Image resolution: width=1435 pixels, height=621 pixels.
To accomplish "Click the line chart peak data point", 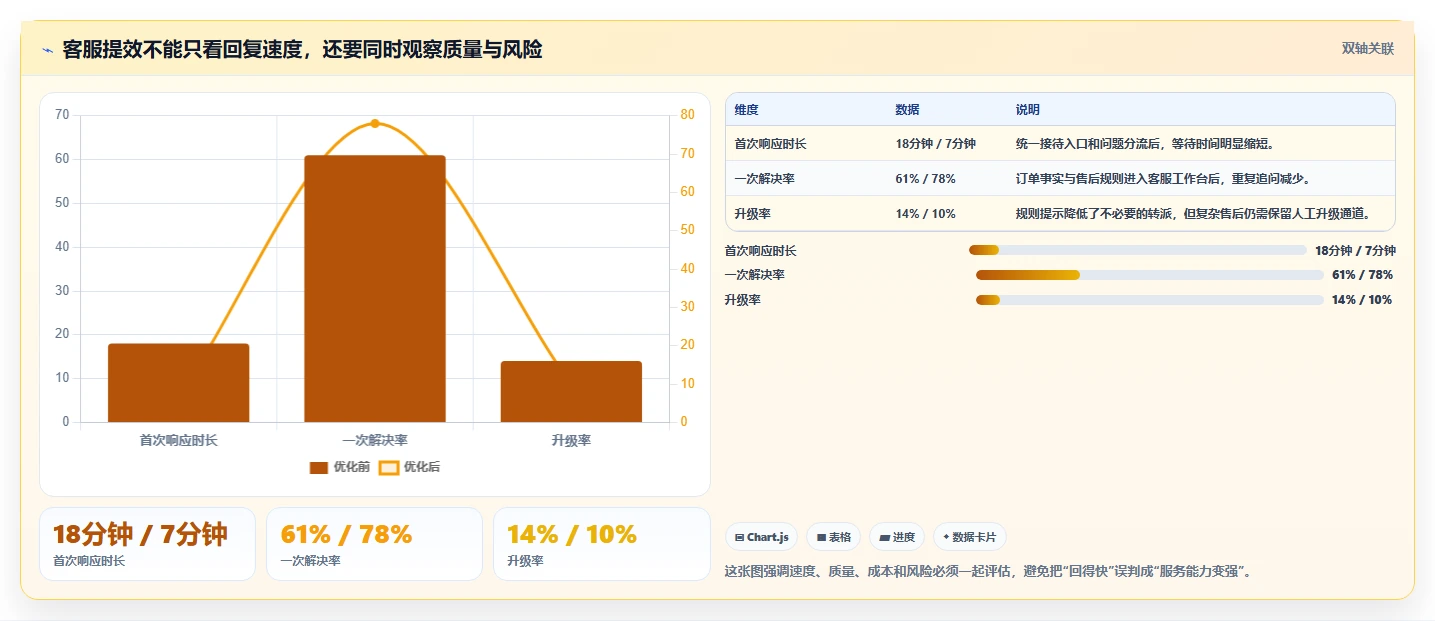I will point(375,123).
